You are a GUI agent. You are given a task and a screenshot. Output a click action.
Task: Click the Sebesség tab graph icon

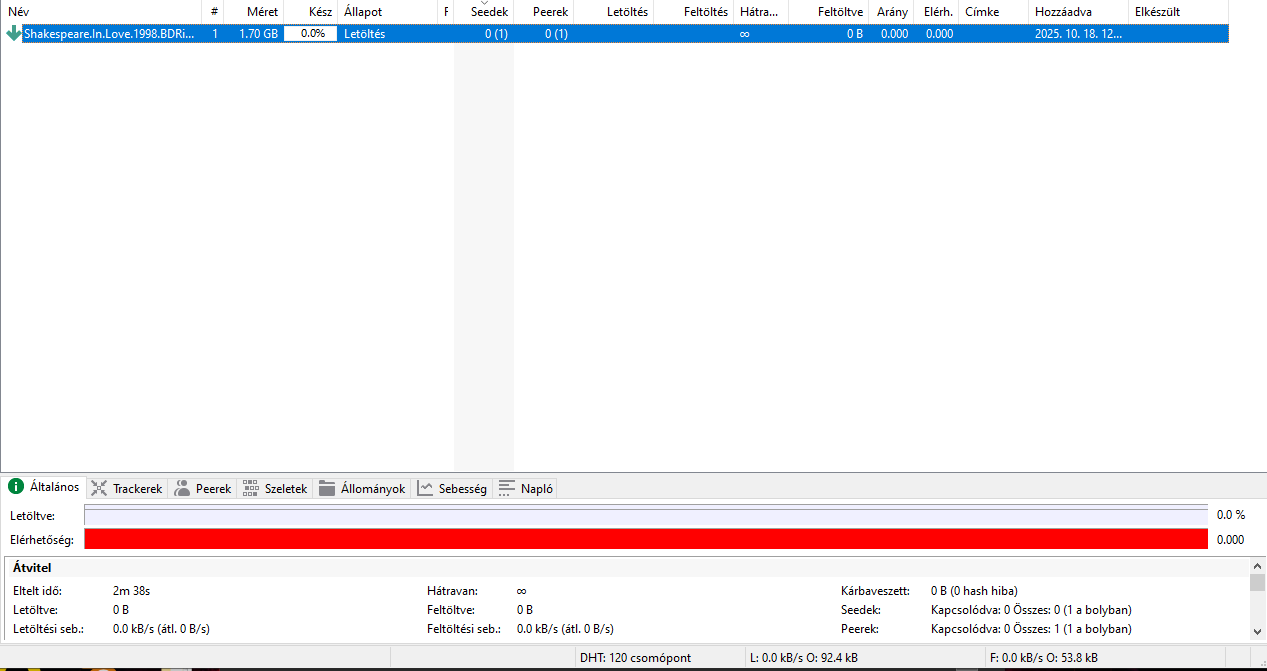425,488
